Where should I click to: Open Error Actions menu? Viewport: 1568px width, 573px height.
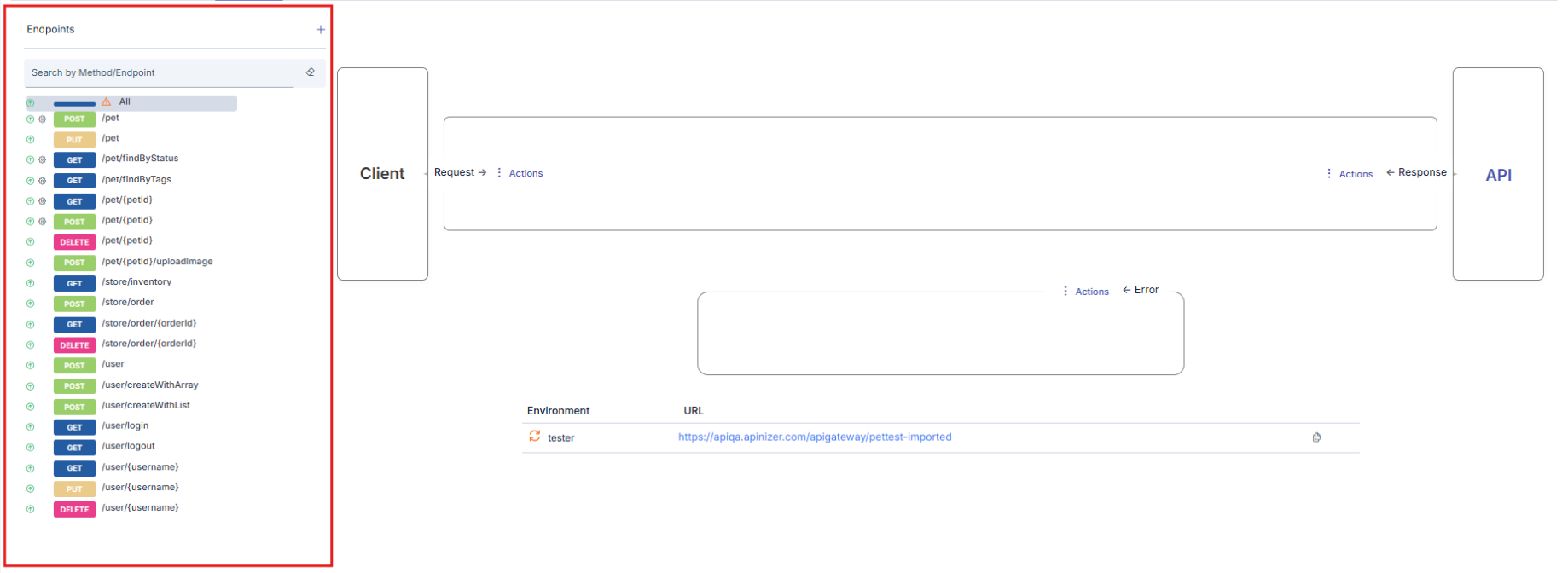[x=1086, y=292]
